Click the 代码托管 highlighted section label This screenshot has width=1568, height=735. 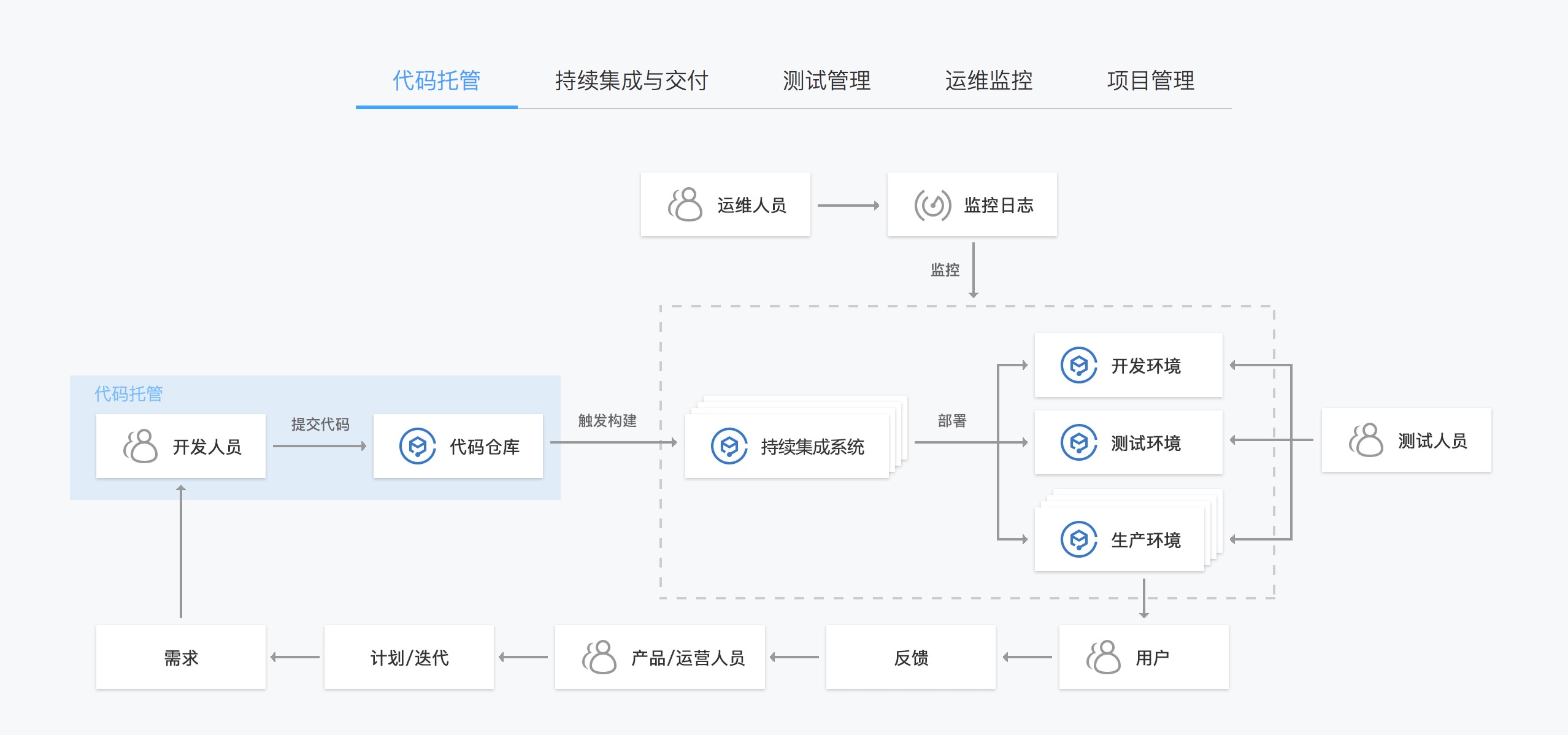click(x=128, y=393)
